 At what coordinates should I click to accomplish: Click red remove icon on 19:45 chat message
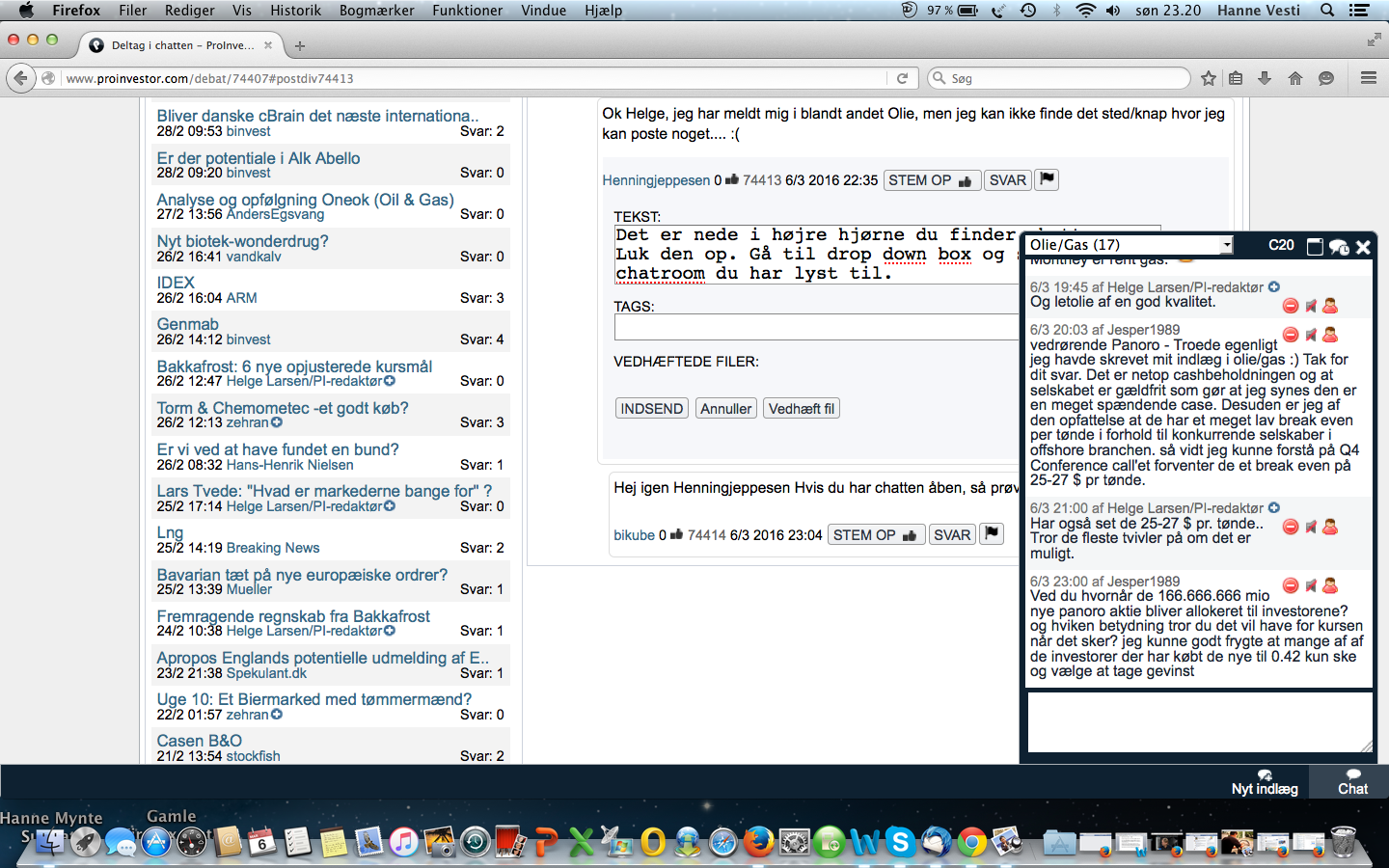tap(1291, 306)
